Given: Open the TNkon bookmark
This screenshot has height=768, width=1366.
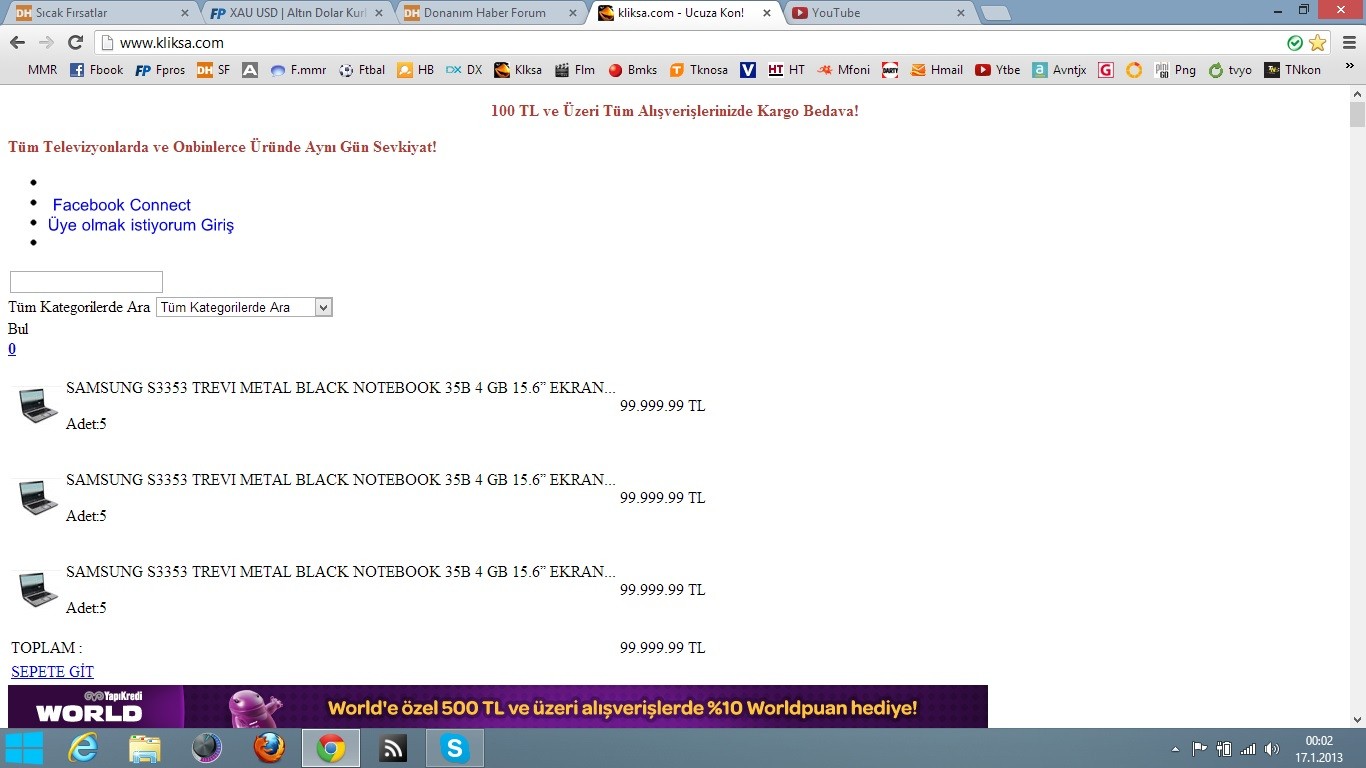Looking at the screenshot, I should tap(1293, 70).
